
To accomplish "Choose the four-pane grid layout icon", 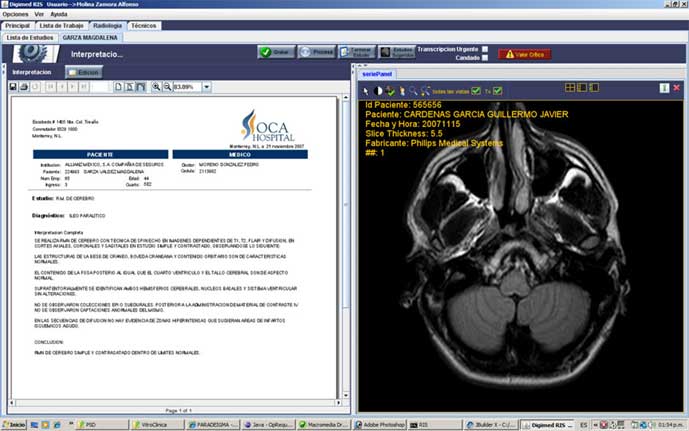I will tap(570, 88).
